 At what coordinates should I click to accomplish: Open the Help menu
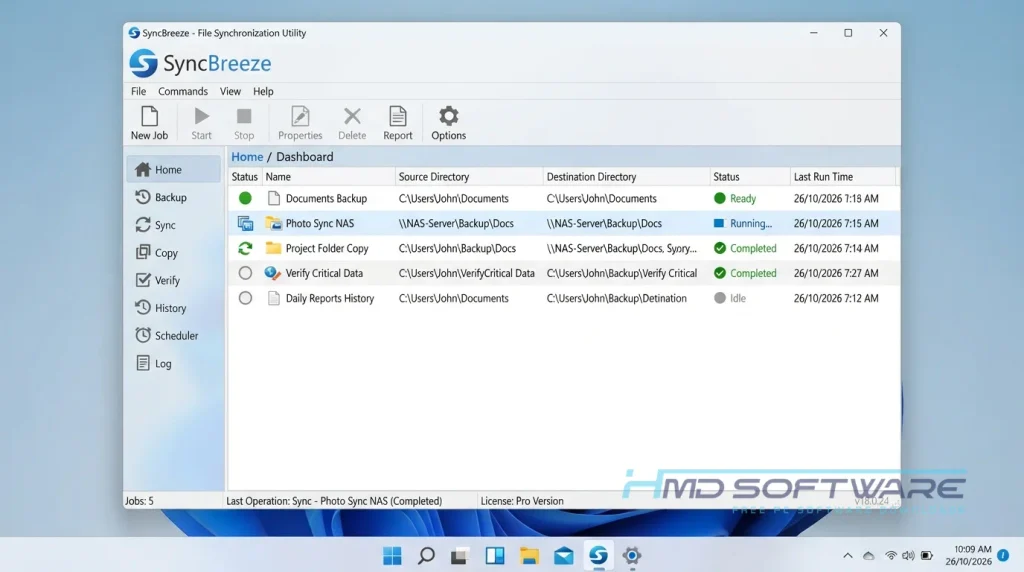[x=263, y=91]
